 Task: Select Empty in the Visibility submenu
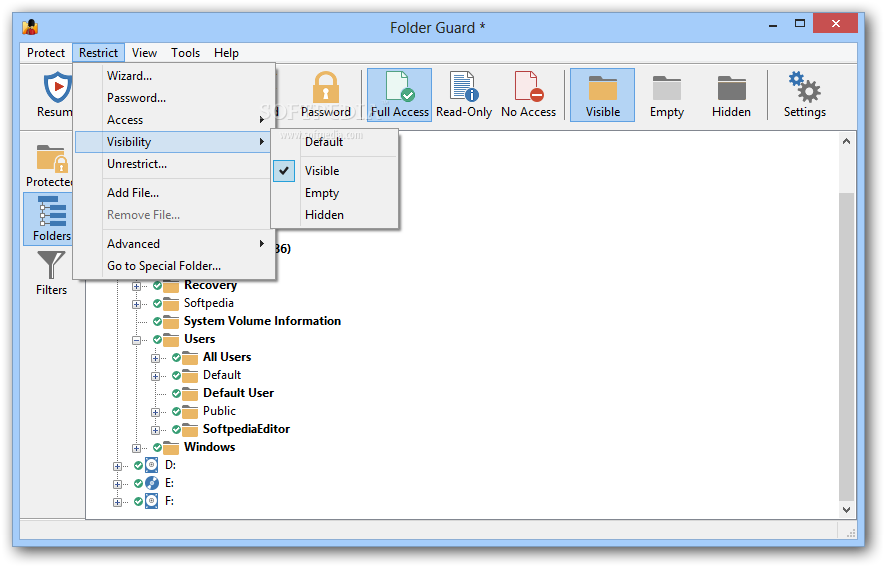pyautogui.click(x=322, y=193)
